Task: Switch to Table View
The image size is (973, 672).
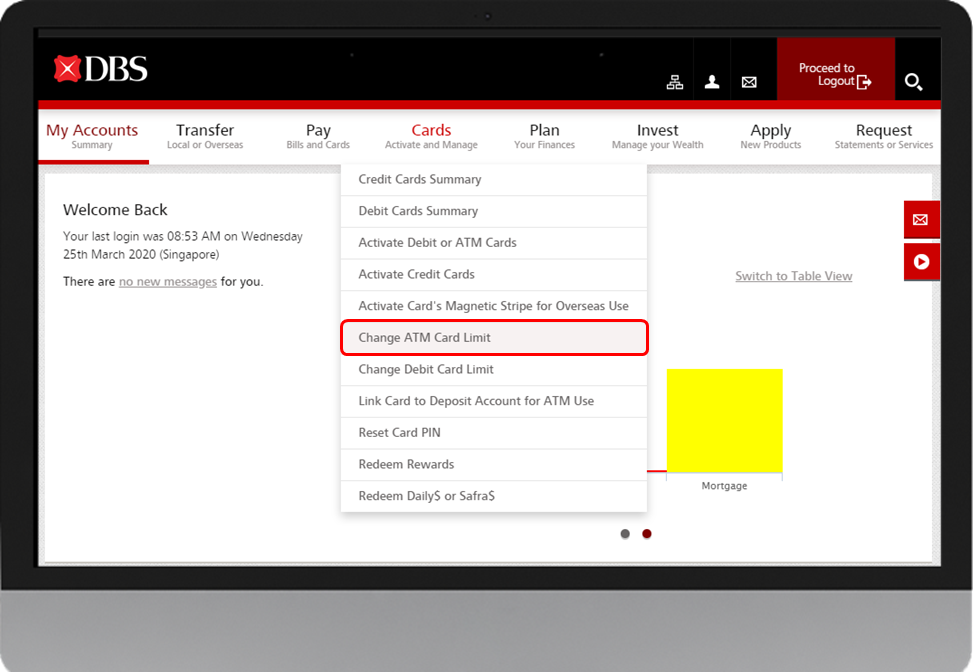Action: pyautogui.click(x=793, y=276)
